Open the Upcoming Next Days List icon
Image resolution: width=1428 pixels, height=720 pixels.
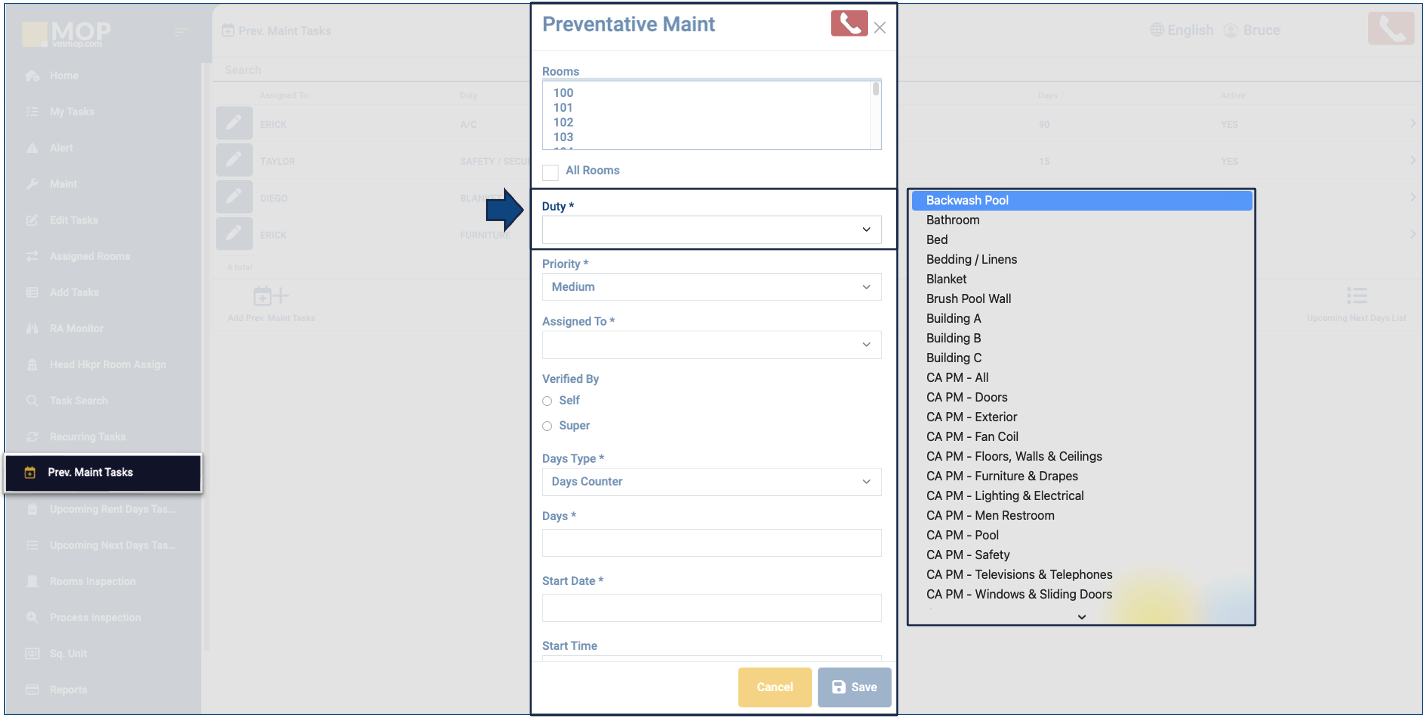pos(1356,297)
